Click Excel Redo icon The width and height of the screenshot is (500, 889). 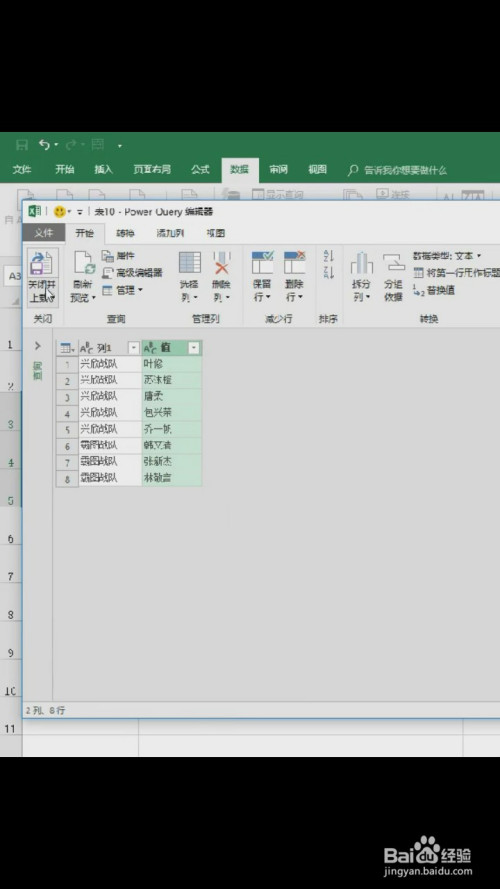point(71,146)
